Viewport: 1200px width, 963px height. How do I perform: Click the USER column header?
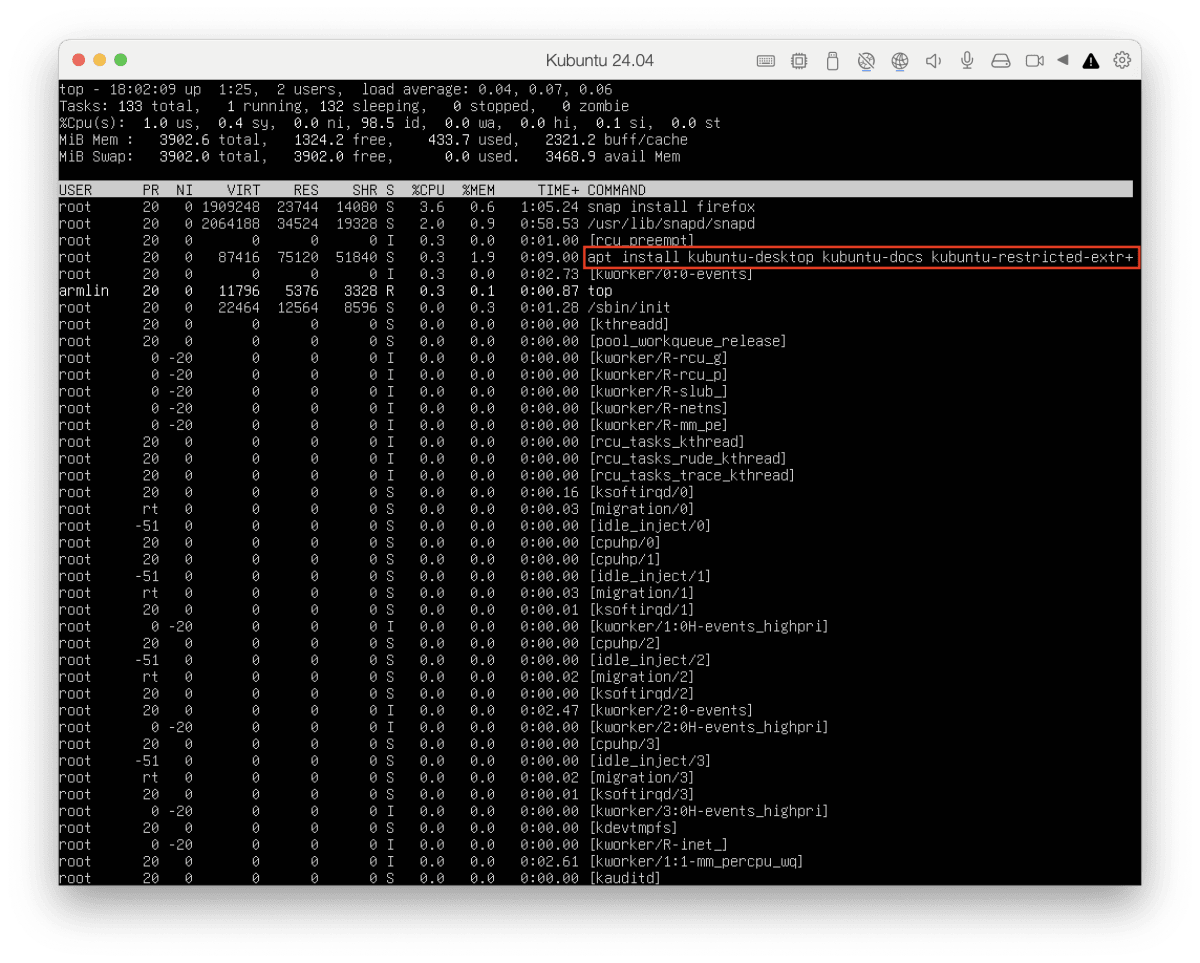pos(76,190)
